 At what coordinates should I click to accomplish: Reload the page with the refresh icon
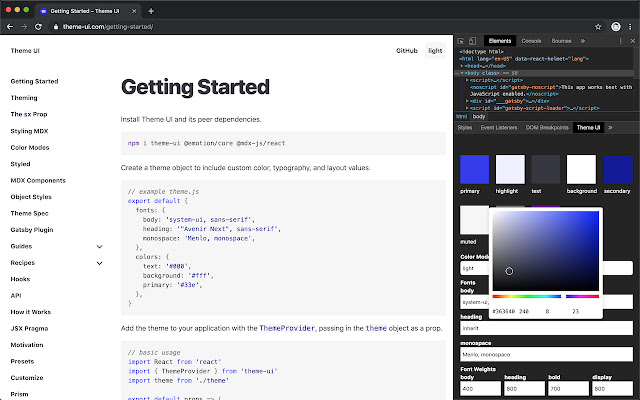(42, 27)
